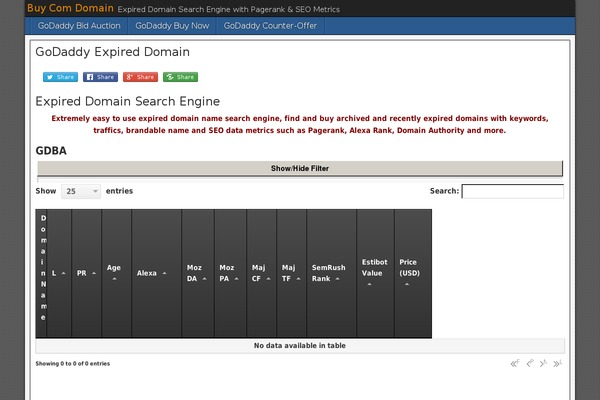Sort table by PR column
The image size is (600, 400).
[86, 273]
